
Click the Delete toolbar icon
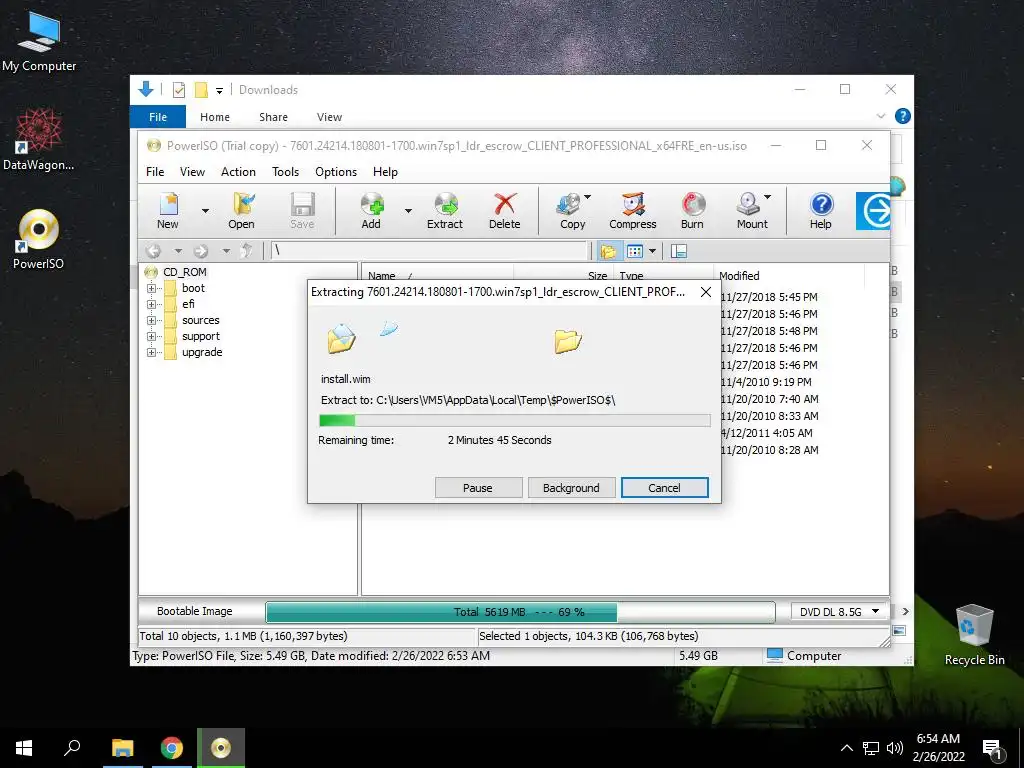(505, 210)
